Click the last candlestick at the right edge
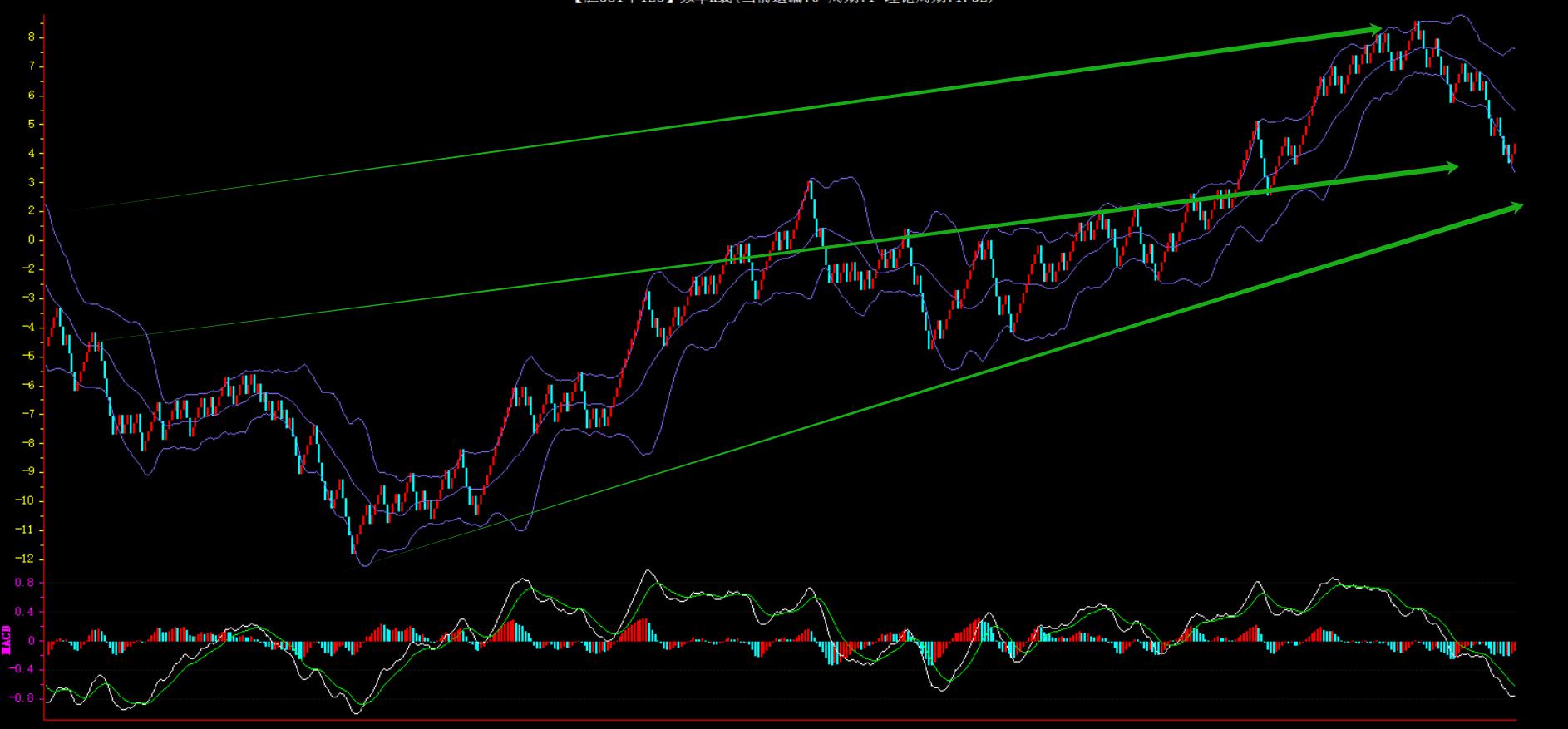 1514,152
